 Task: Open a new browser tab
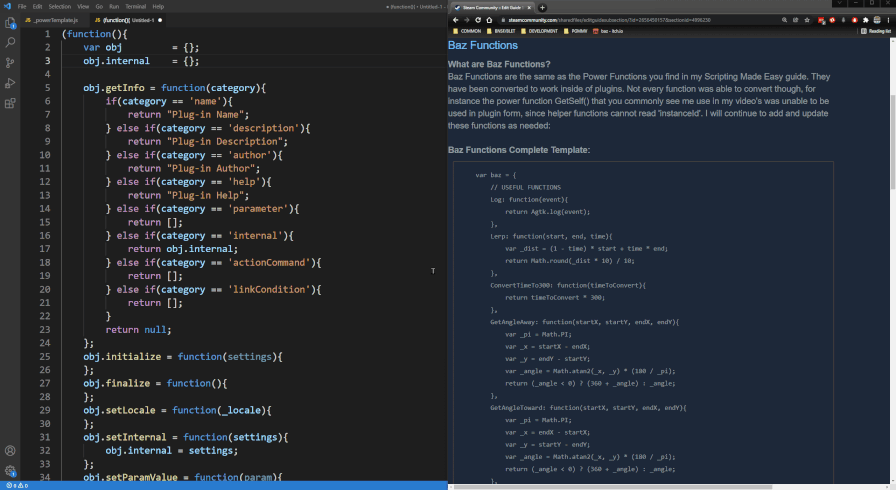click(542, 7)
